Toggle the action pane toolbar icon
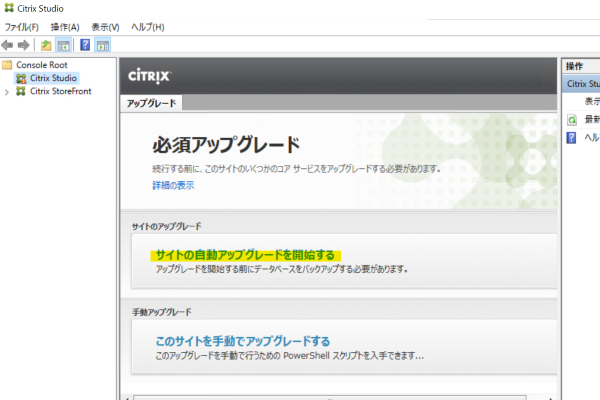This screenshot has width=600, height=400. tap(103, 45)
